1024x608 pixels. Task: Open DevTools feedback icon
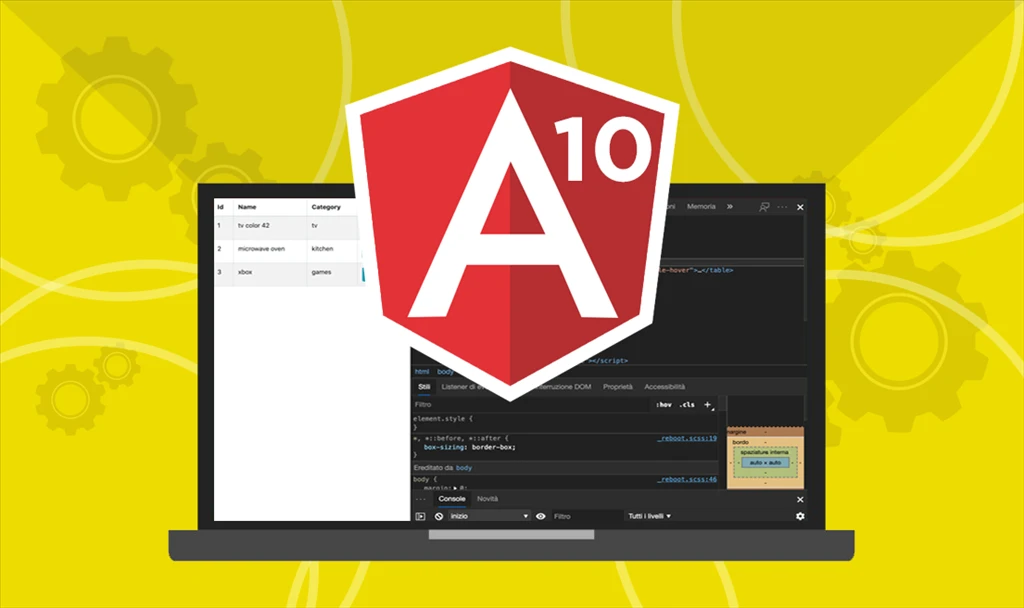point(763,207)
